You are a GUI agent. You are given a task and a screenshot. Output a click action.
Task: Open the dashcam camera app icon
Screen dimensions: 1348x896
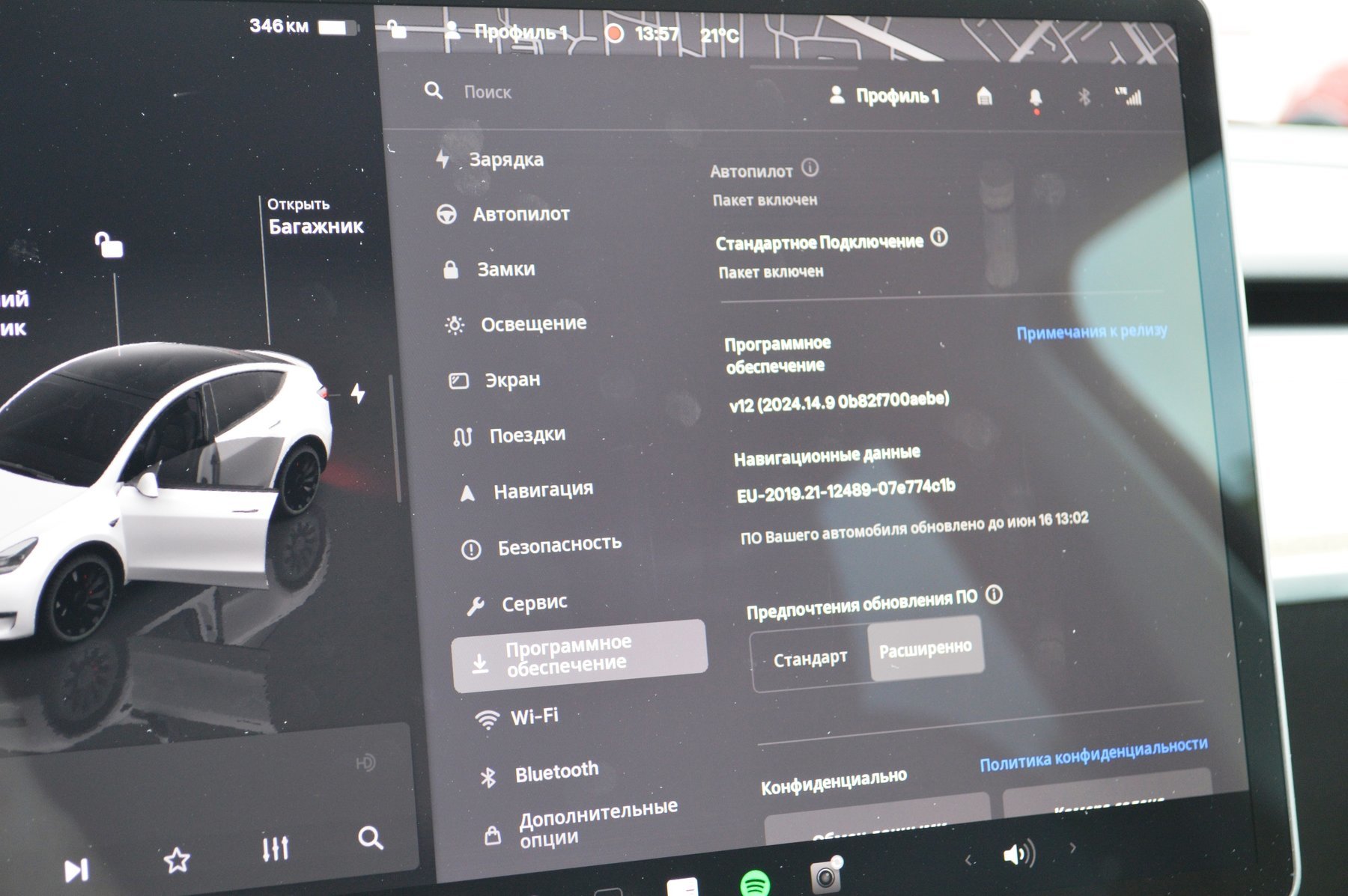825,875
